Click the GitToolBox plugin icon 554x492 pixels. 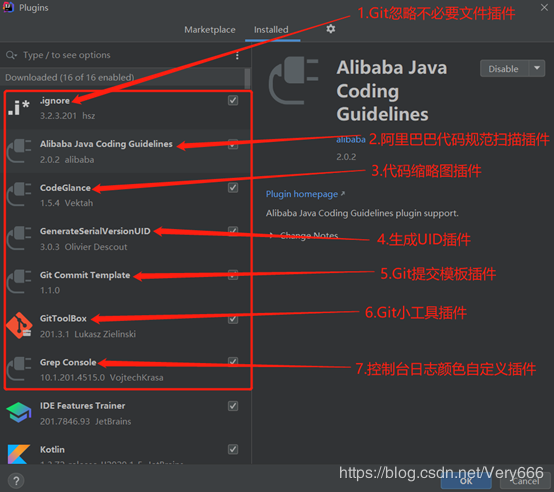point(19,325)
